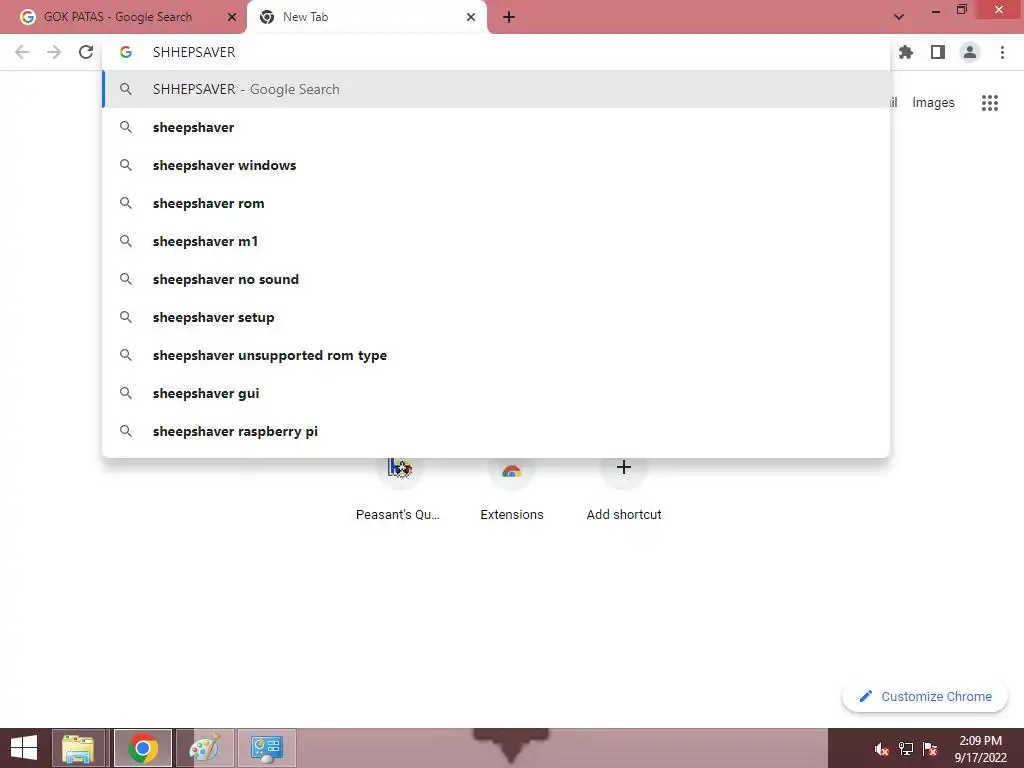Click the Customize Chrome button
1024x768 pixels.
click(x=925, y=696)
